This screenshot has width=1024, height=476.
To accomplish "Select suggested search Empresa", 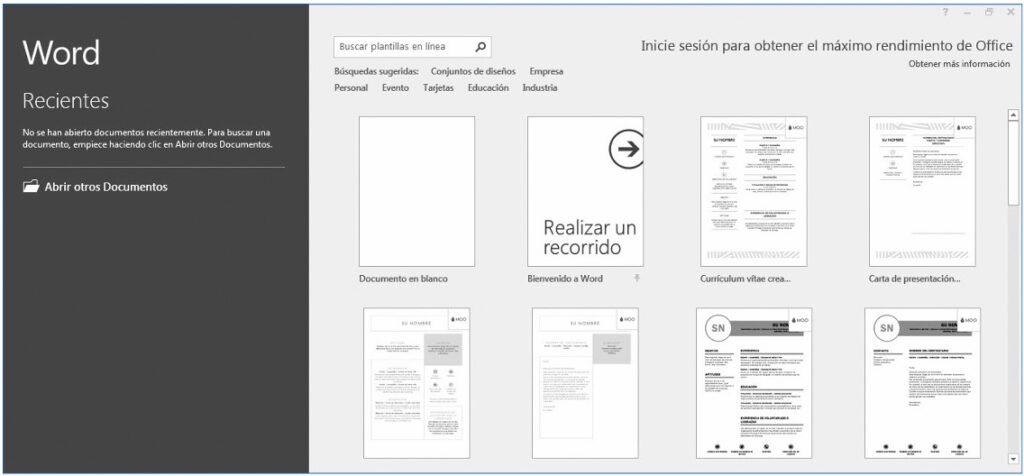I will click(546, 71).
